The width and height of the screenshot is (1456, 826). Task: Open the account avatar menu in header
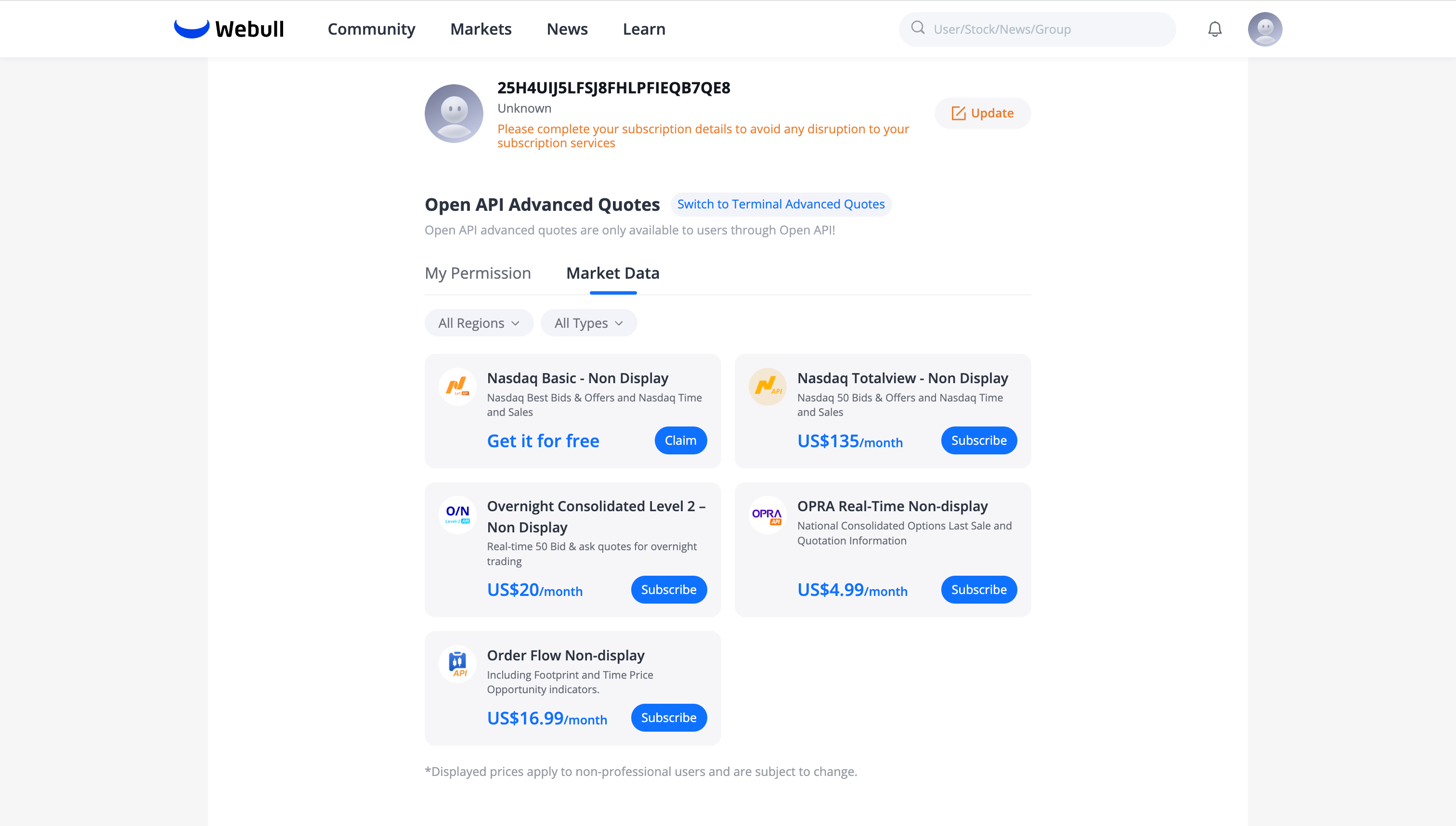(x=1265, y=29)
